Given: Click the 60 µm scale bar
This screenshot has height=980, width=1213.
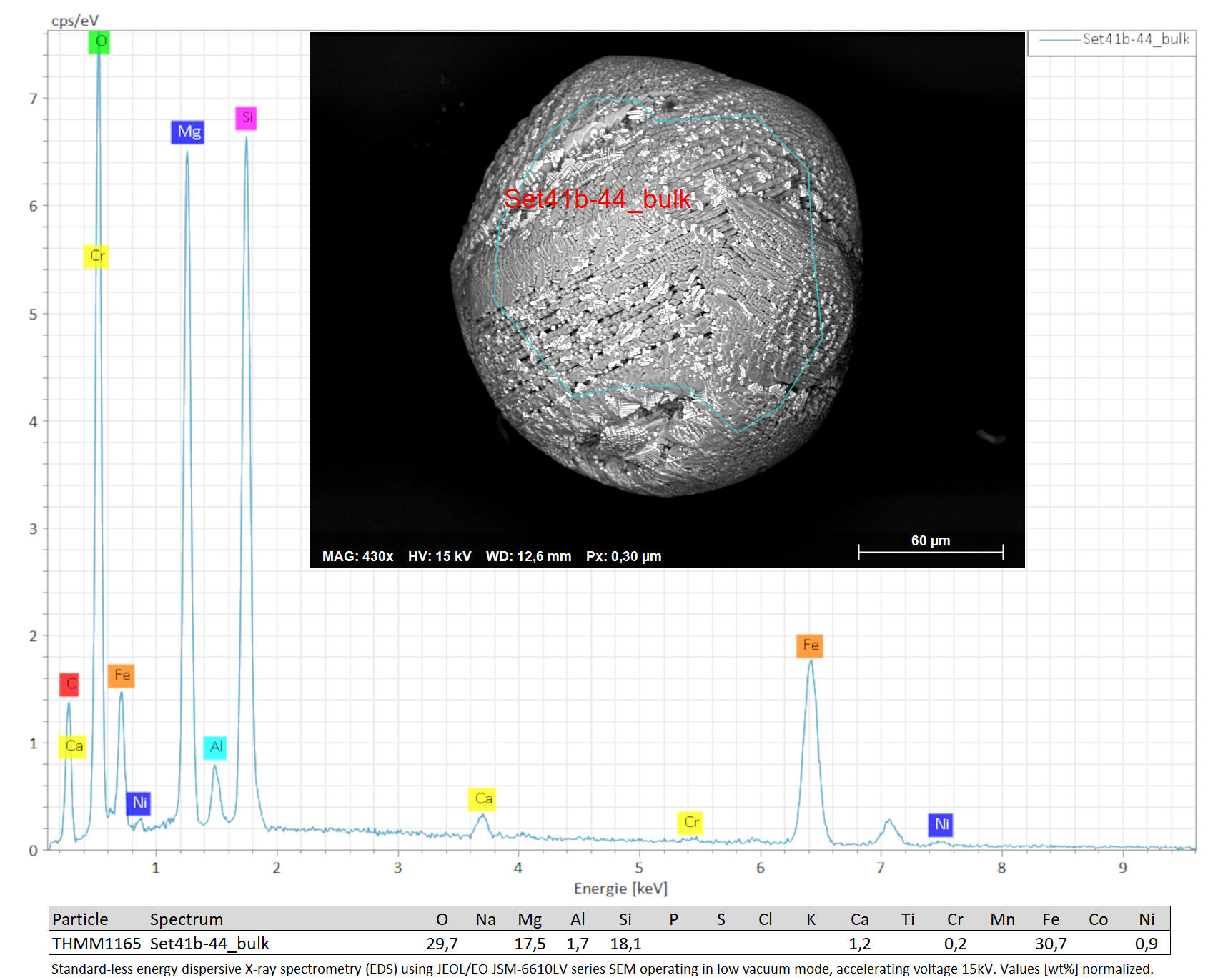Looking at the screenshot, I should [x=931, y=548].
